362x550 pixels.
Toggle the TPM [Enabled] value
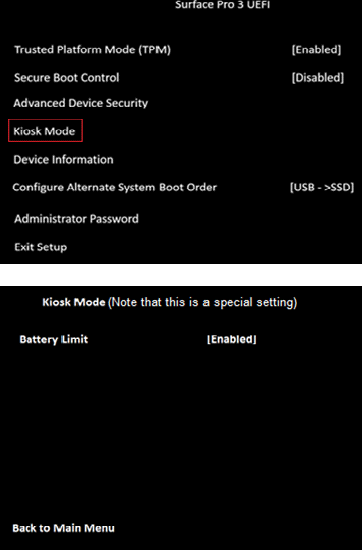coord(316,49)
